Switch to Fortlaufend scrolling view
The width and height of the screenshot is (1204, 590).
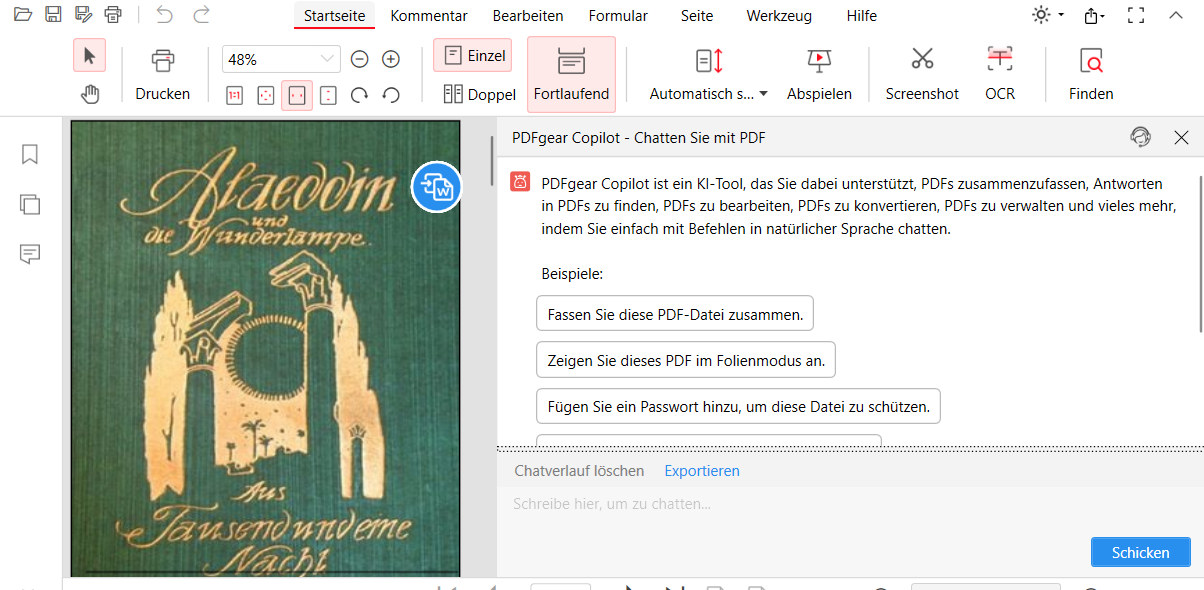point(571,73)
